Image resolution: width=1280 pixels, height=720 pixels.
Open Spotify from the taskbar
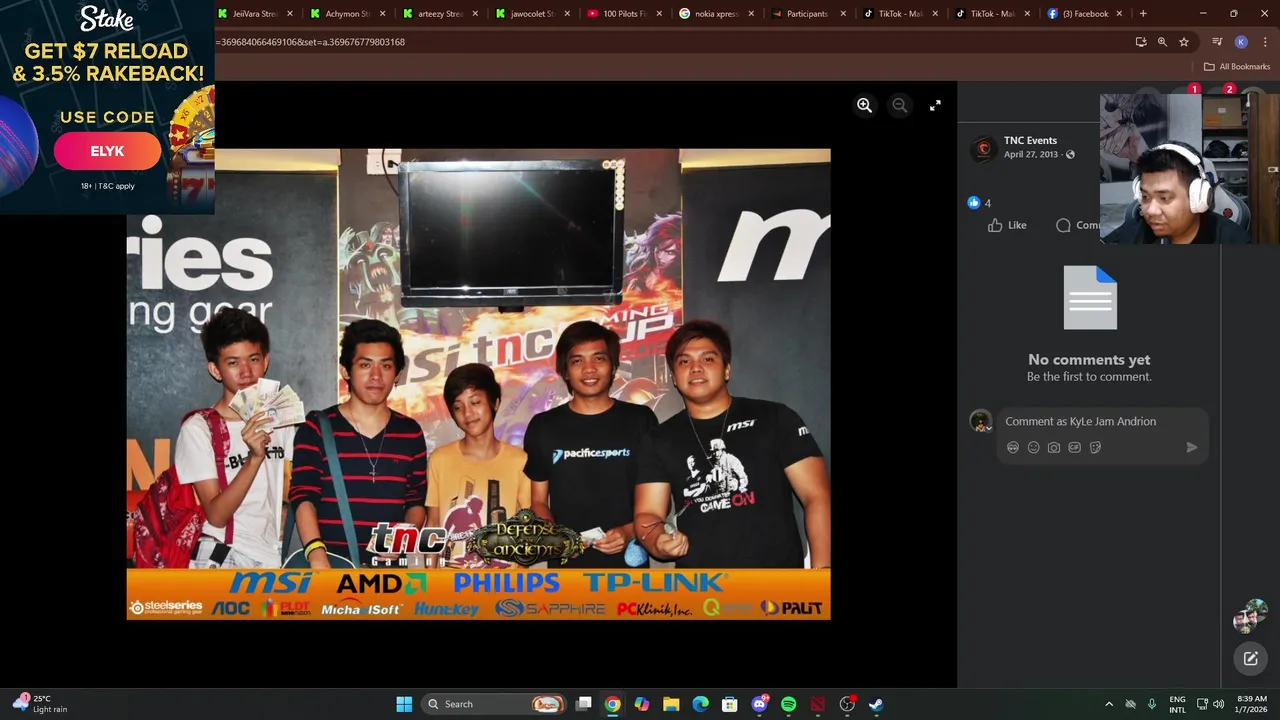(x=788, y=704)
